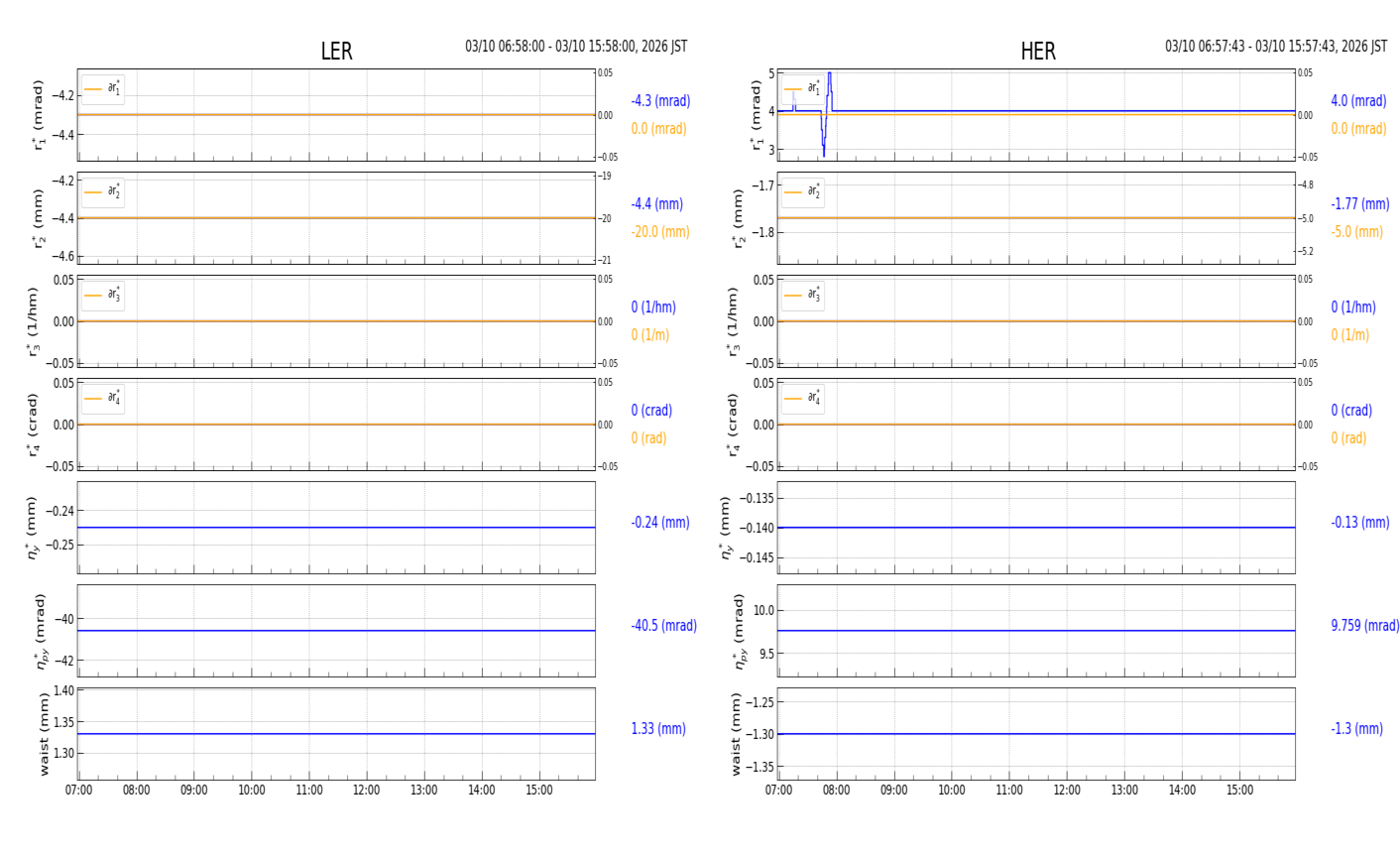
Task: Select the -1.3 (mm) waist value
Action: [x=1356, y=729]
